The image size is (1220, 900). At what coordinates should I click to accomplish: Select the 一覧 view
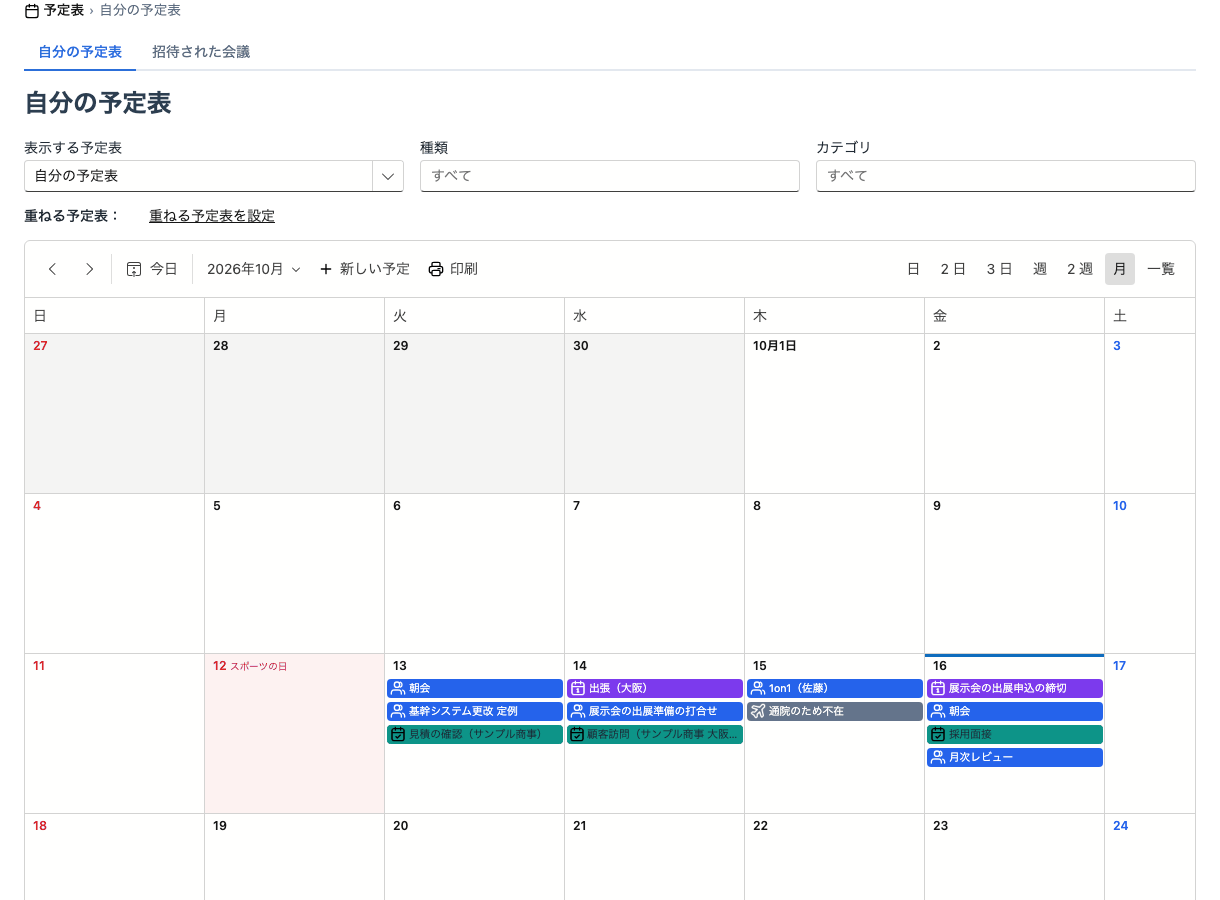[x=1161, y=269]
